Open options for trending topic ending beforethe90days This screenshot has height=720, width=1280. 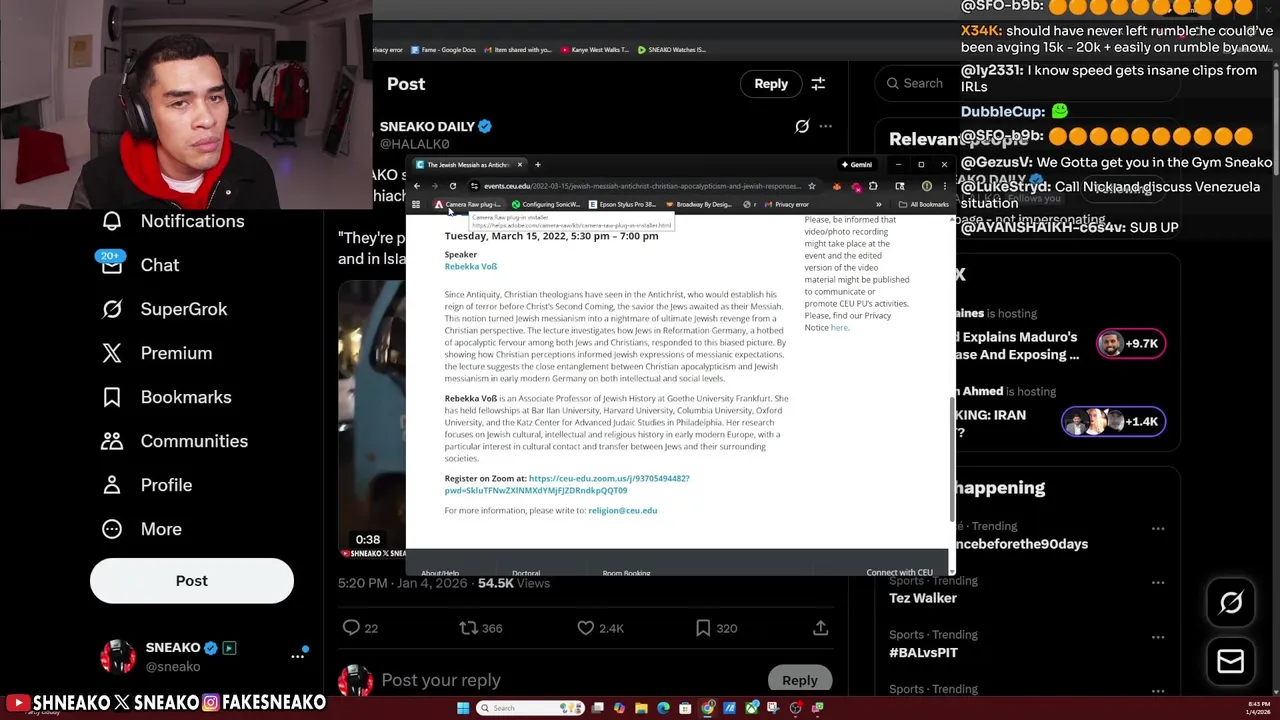[x=1158, y=528]
